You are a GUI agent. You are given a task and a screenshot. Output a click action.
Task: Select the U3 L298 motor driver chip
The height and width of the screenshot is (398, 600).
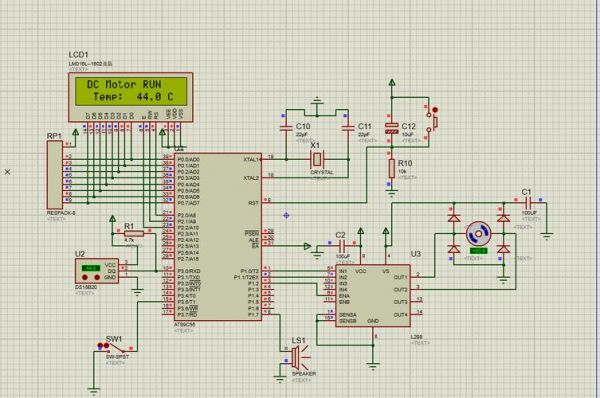click(373, 295)
